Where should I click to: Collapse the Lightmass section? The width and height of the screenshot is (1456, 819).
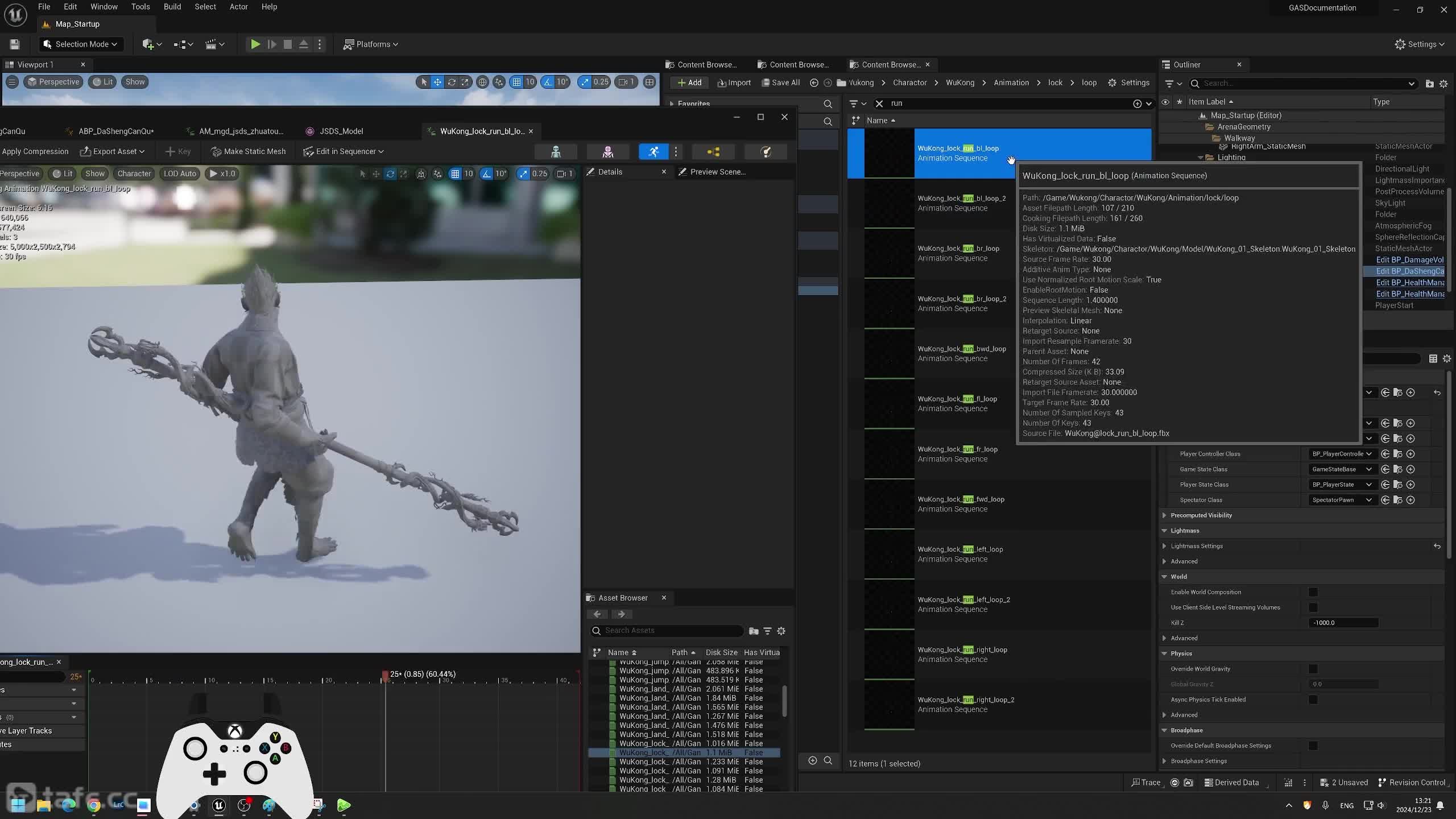[x=1164, y=531]
